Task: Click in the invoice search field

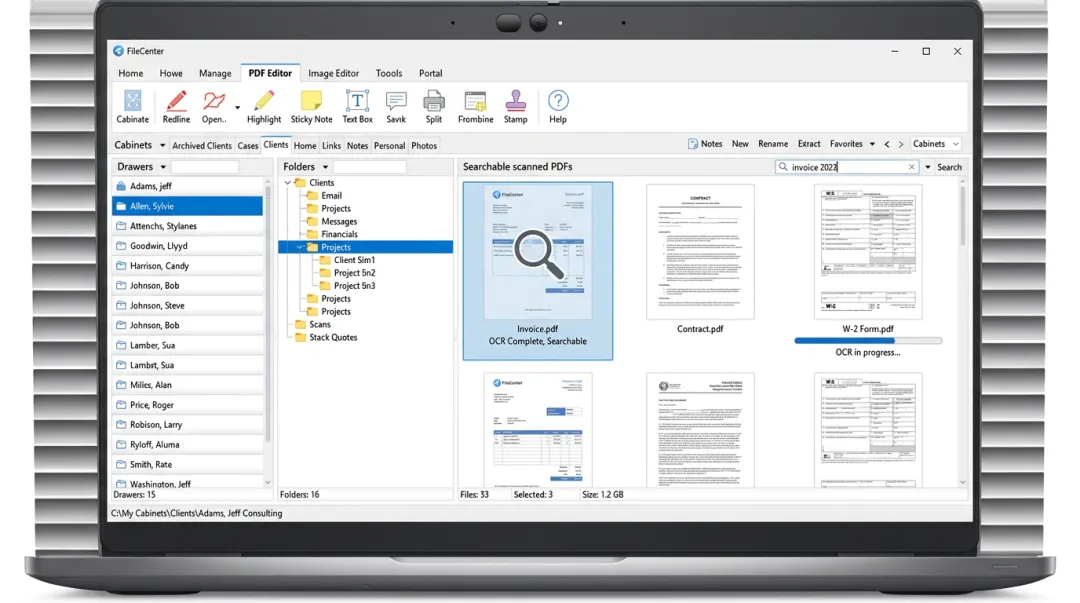Action: [847, 167]
